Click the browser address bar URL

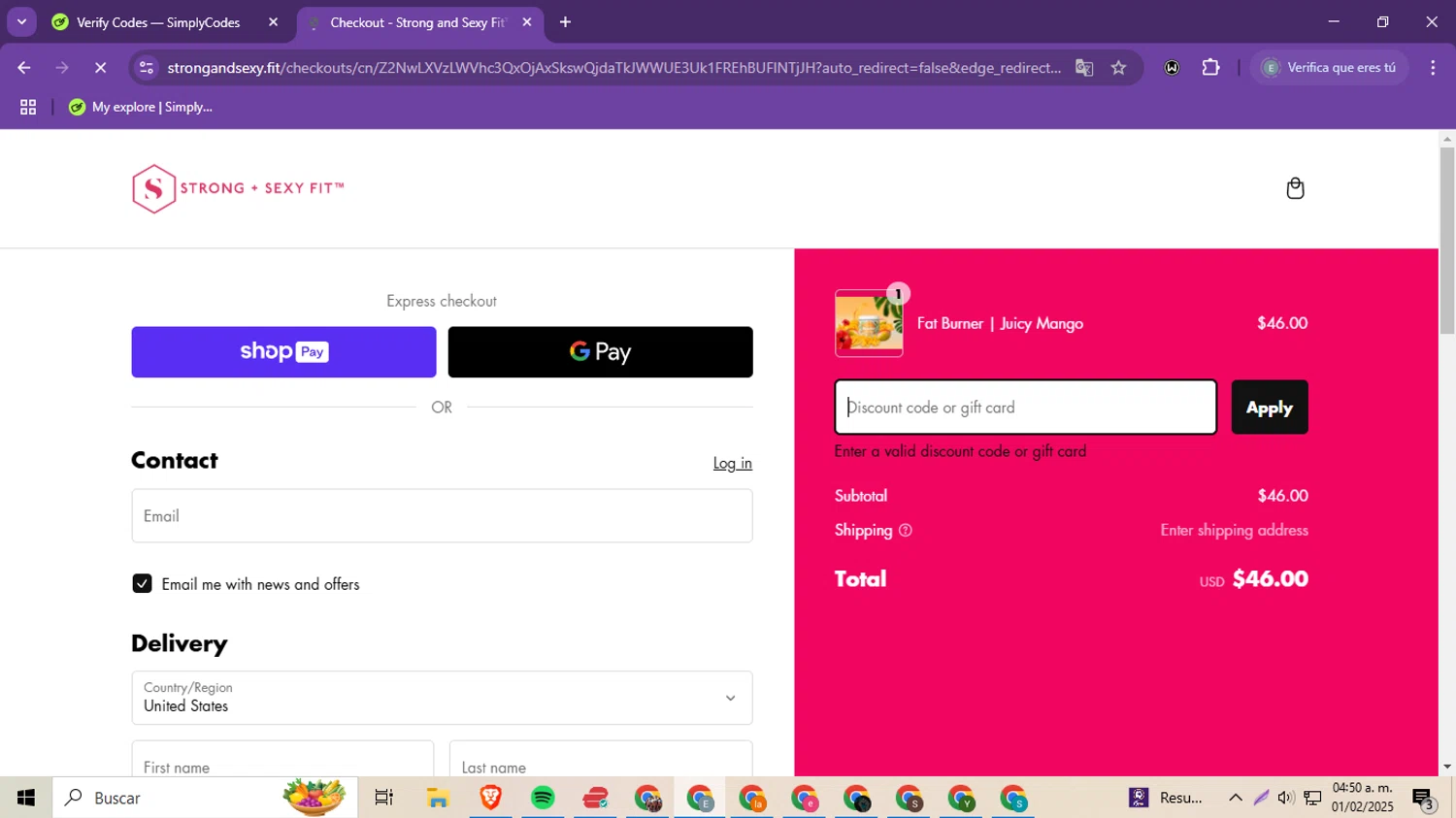point(613,68)
